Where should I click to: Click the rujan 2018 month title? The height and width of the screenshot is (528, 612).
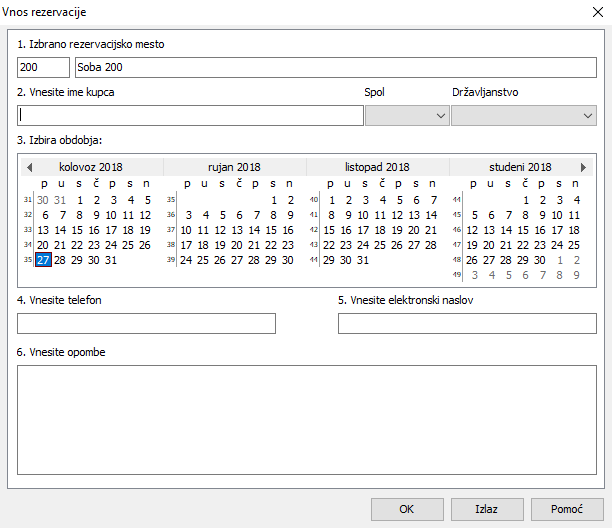click(x=234, y=167)
